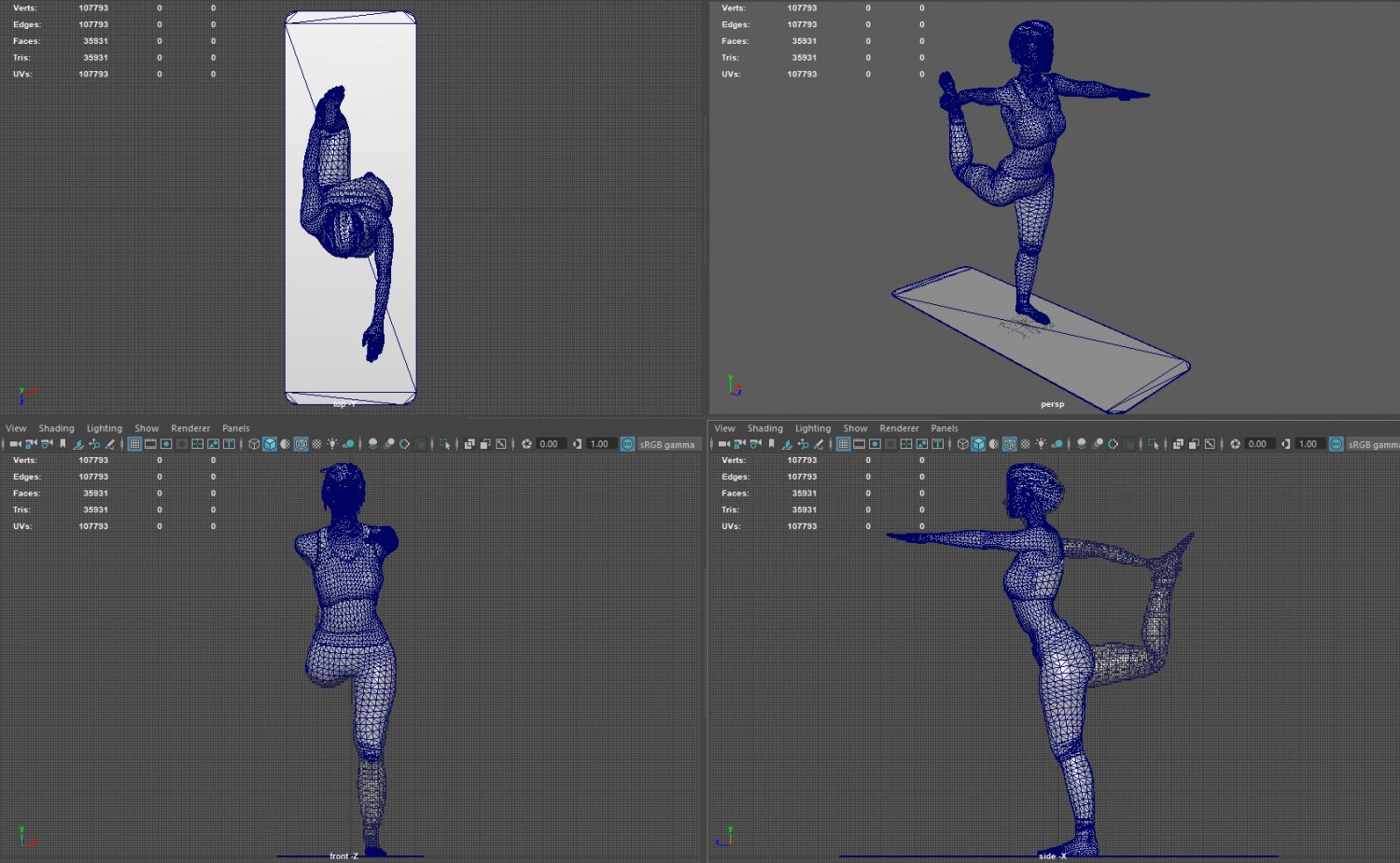The width and height of the screenshot is (1400, 863).
Task: Click Image Plane icon in front view panel
Action: coord(78,444)
